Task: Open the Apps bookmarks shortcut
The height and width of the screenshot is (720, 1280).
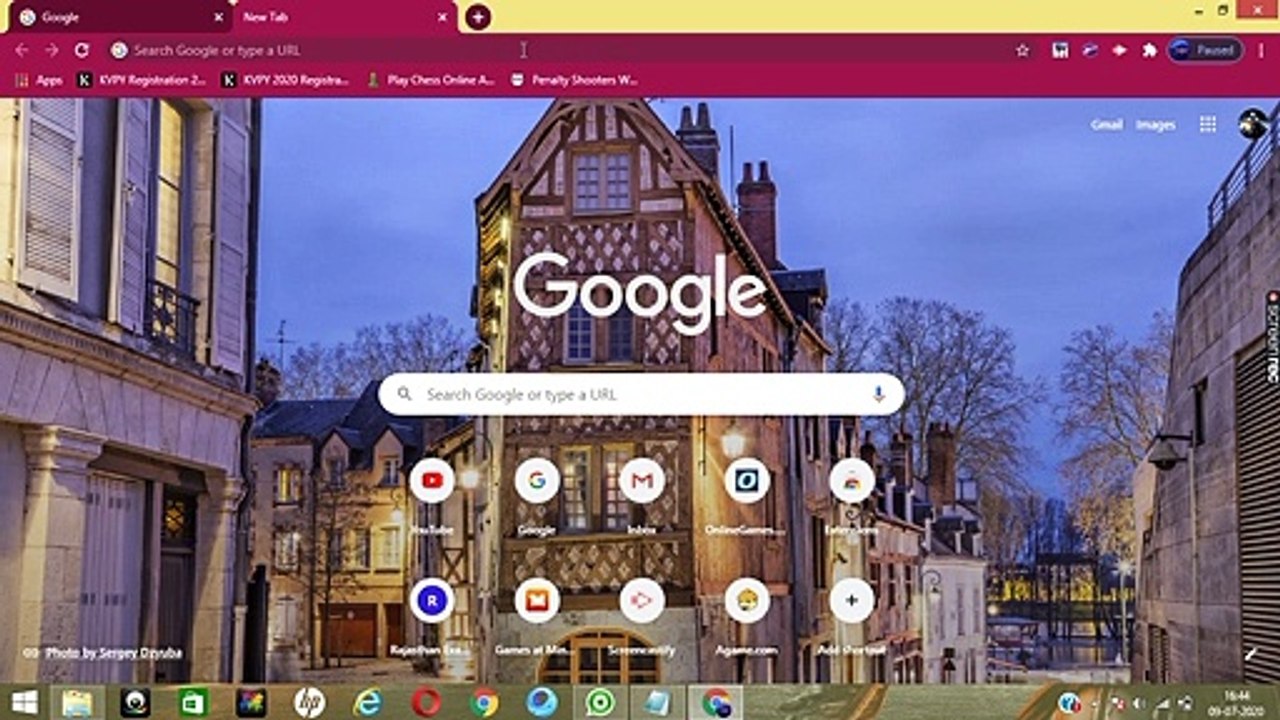Action: coord(40,80)
